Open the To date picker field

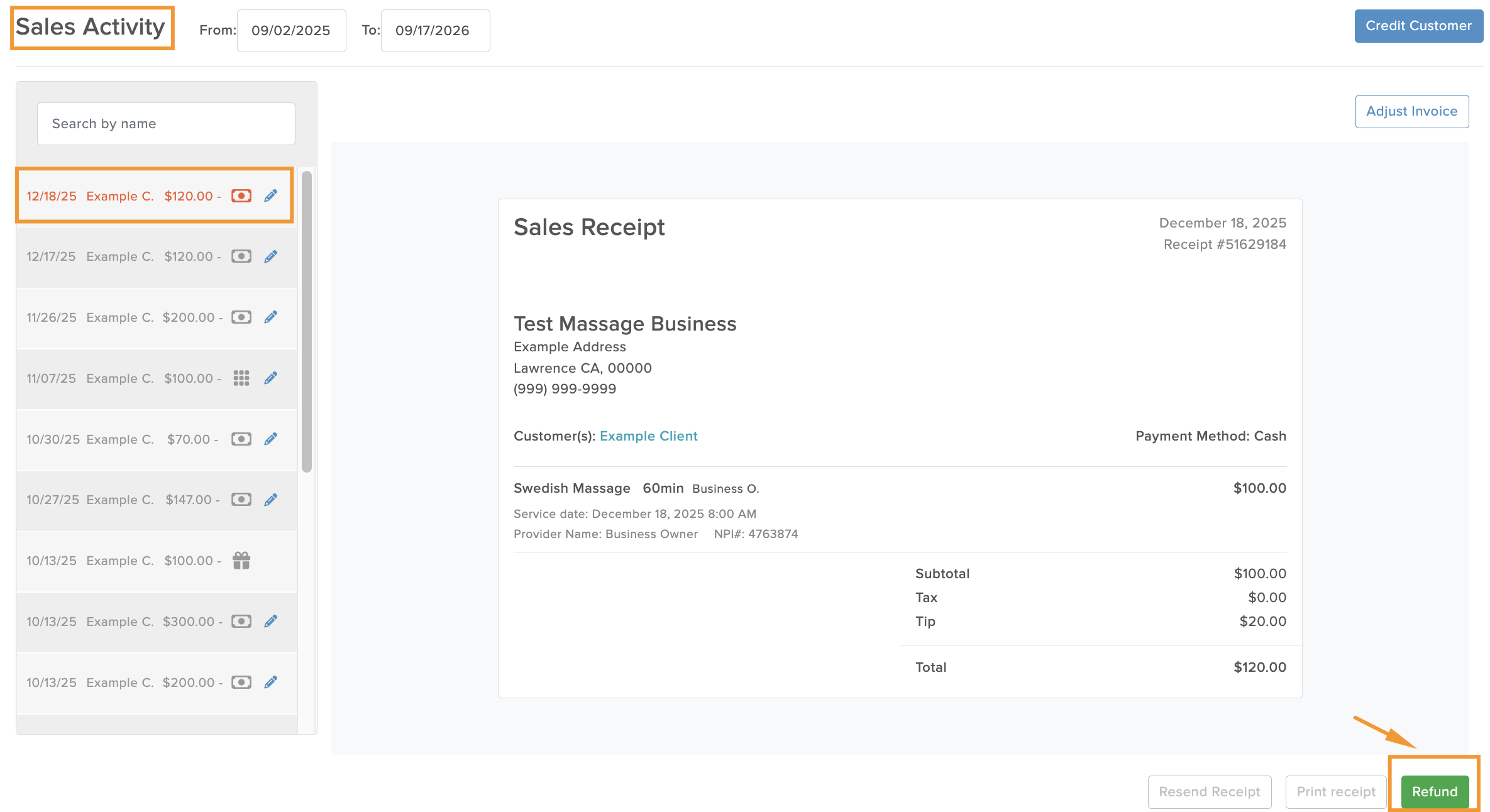pos(435,30)
